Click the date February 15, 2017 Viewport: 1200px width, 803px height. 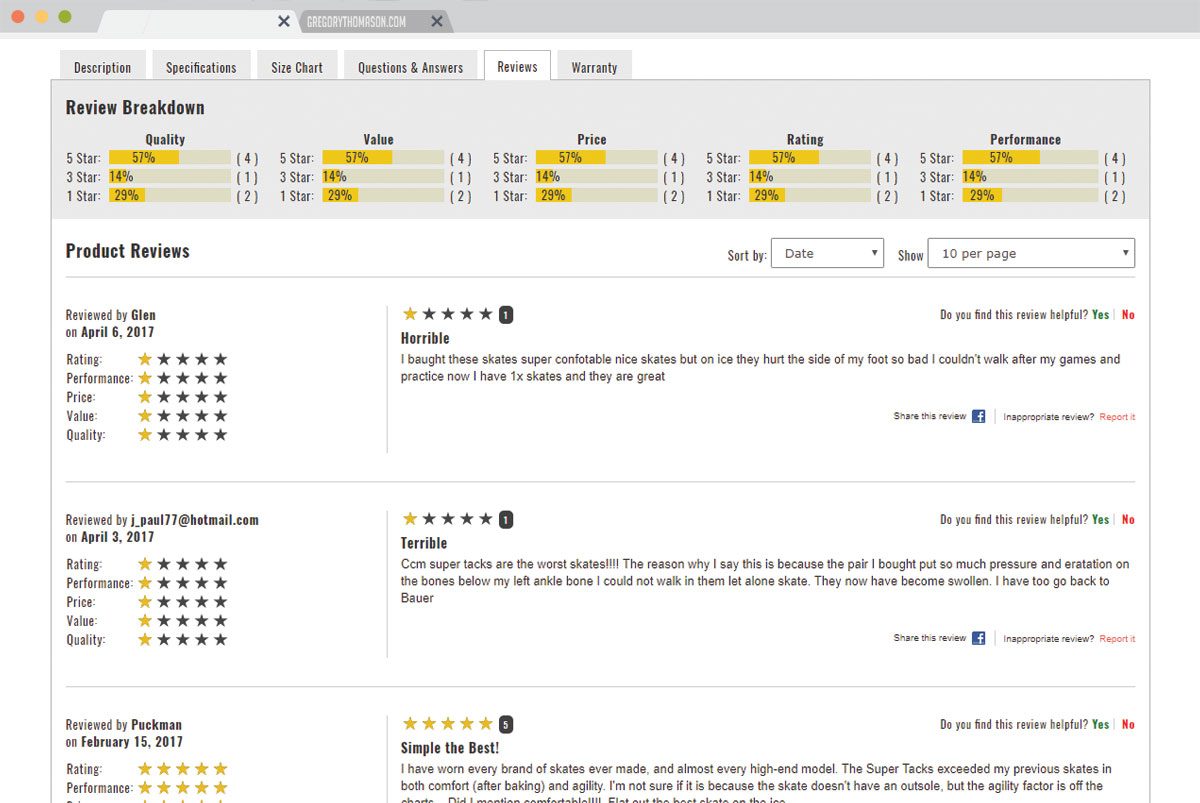[x=133, y=742]
